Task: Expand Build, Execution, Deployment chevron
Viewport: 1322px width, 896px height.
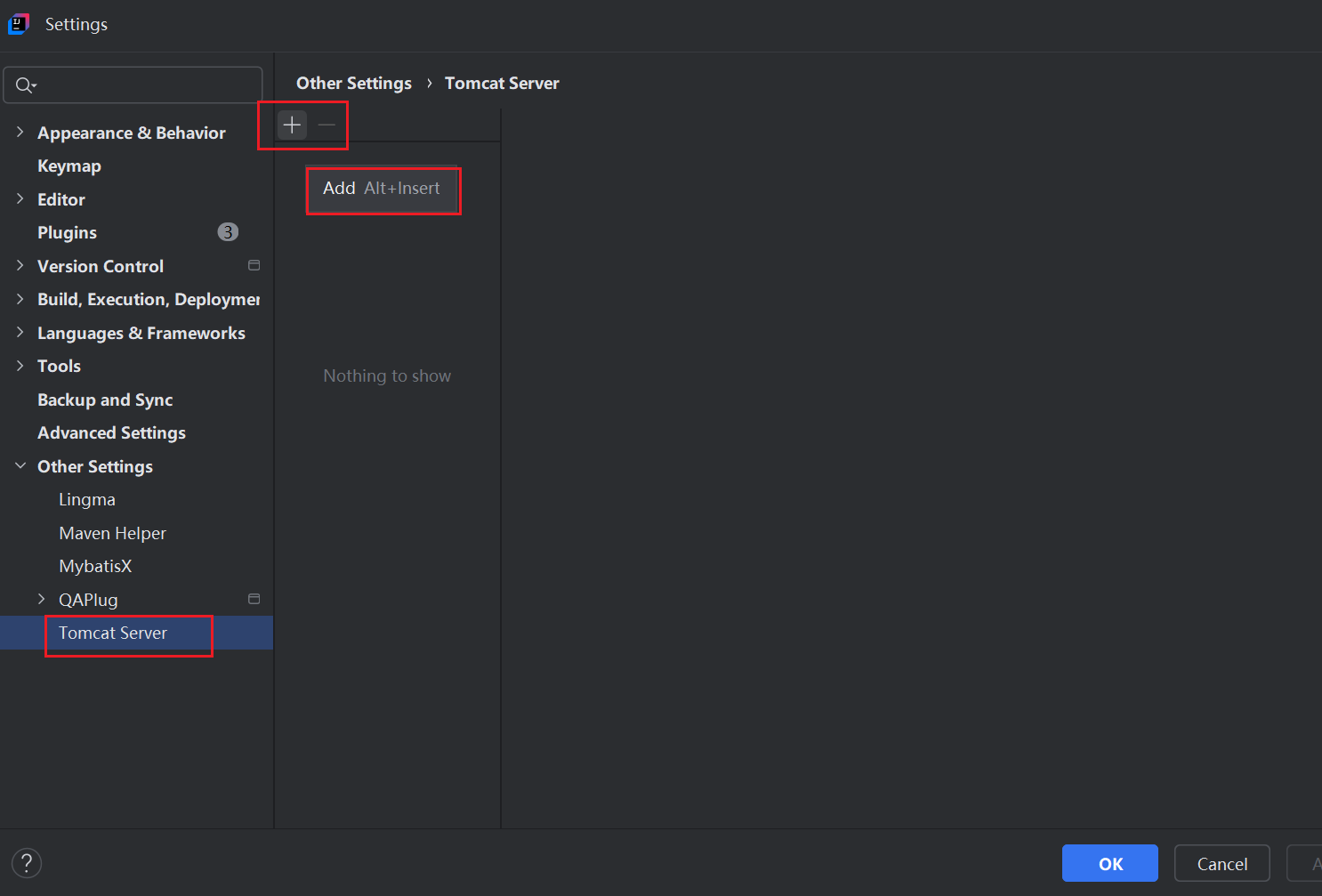Action: pyautogui.click(x=20, y=299)
